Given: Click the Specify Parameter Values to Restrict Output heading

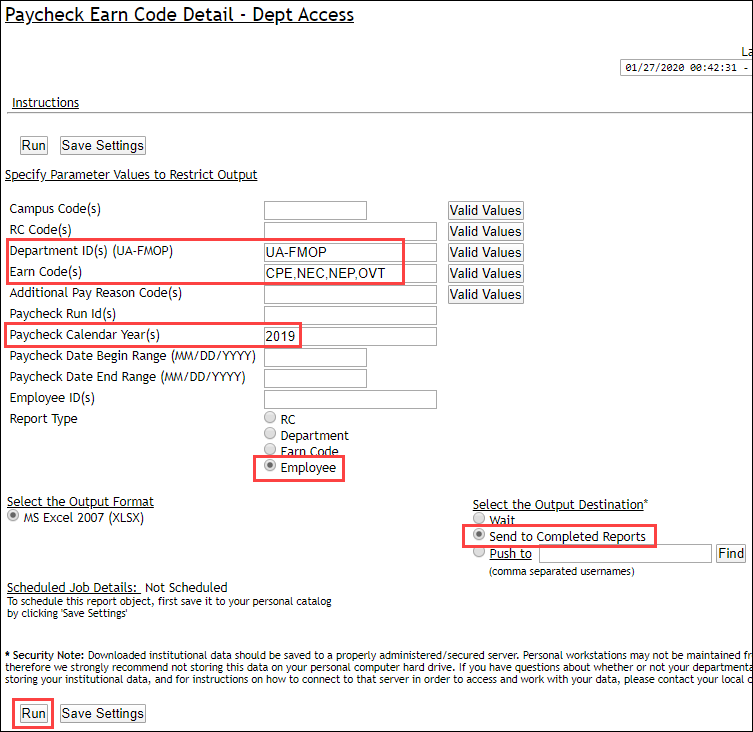Looking at the screenshot, I should 131,174.
